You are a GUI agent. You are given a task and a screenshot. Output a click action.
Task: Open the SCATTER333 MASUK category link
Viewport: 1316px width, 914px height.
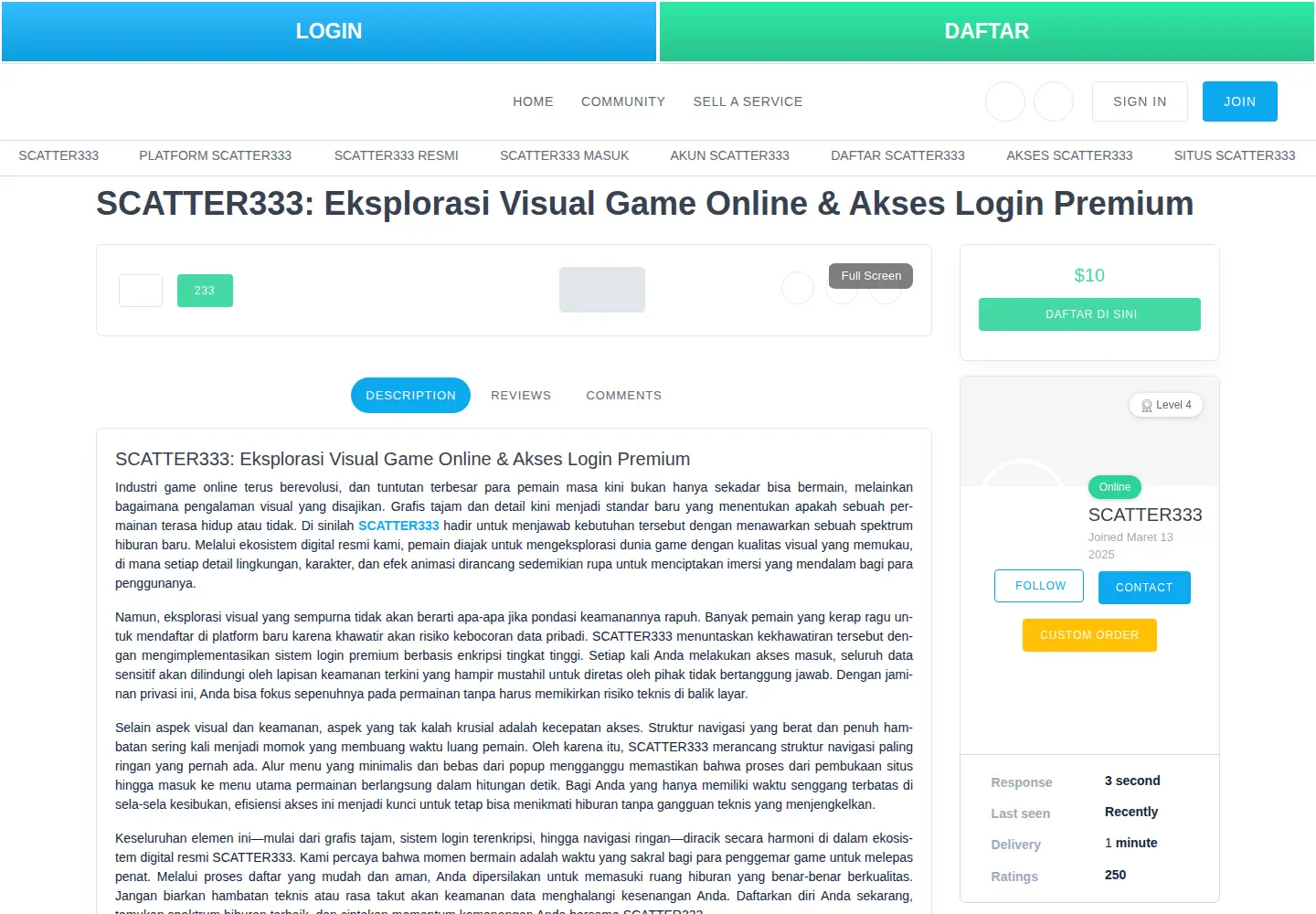click(564, 155)
